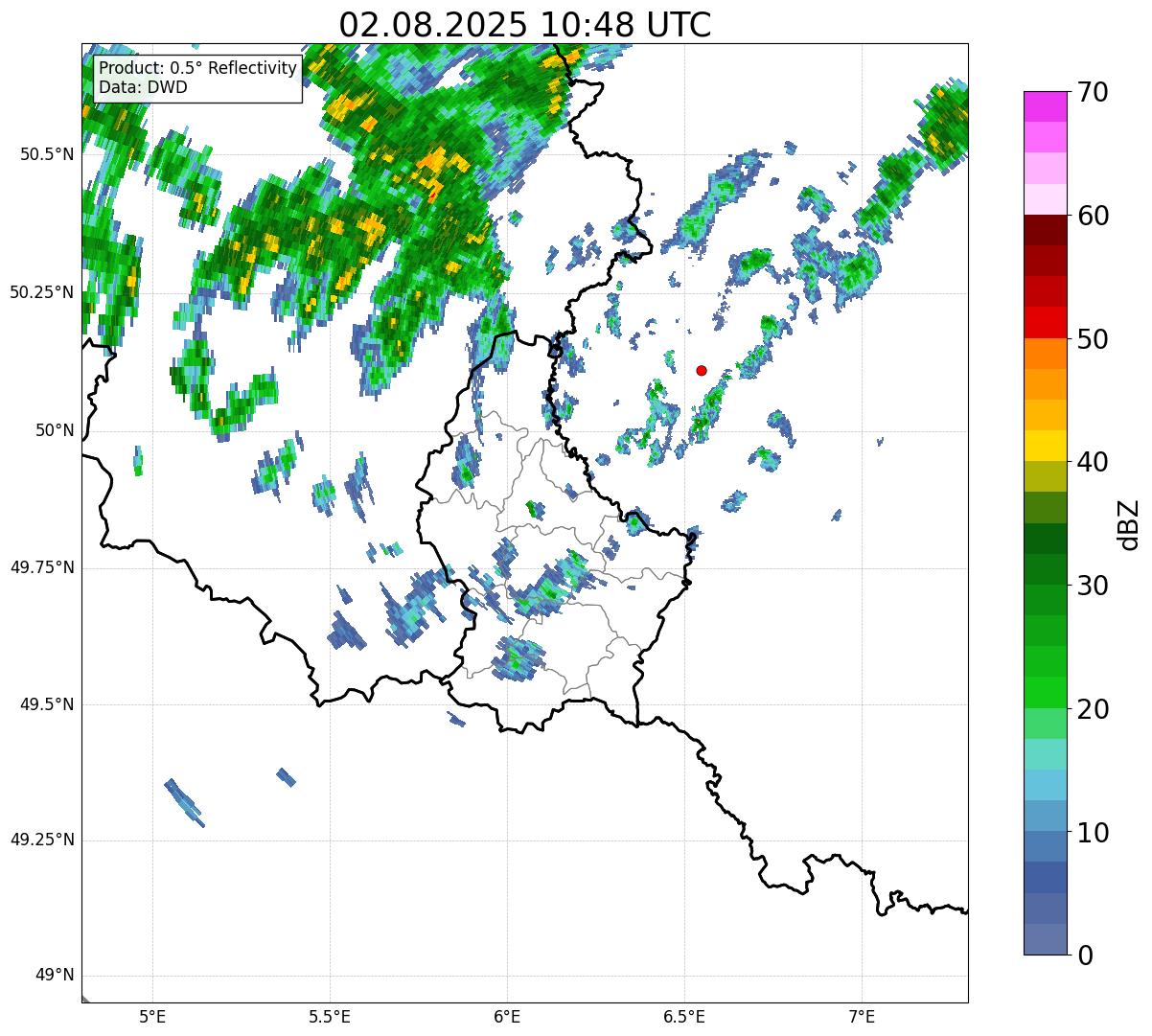This screenshot has width=1152, height=1036.
Task: Click the red dot marker on the map
Action: click(702, 370)
